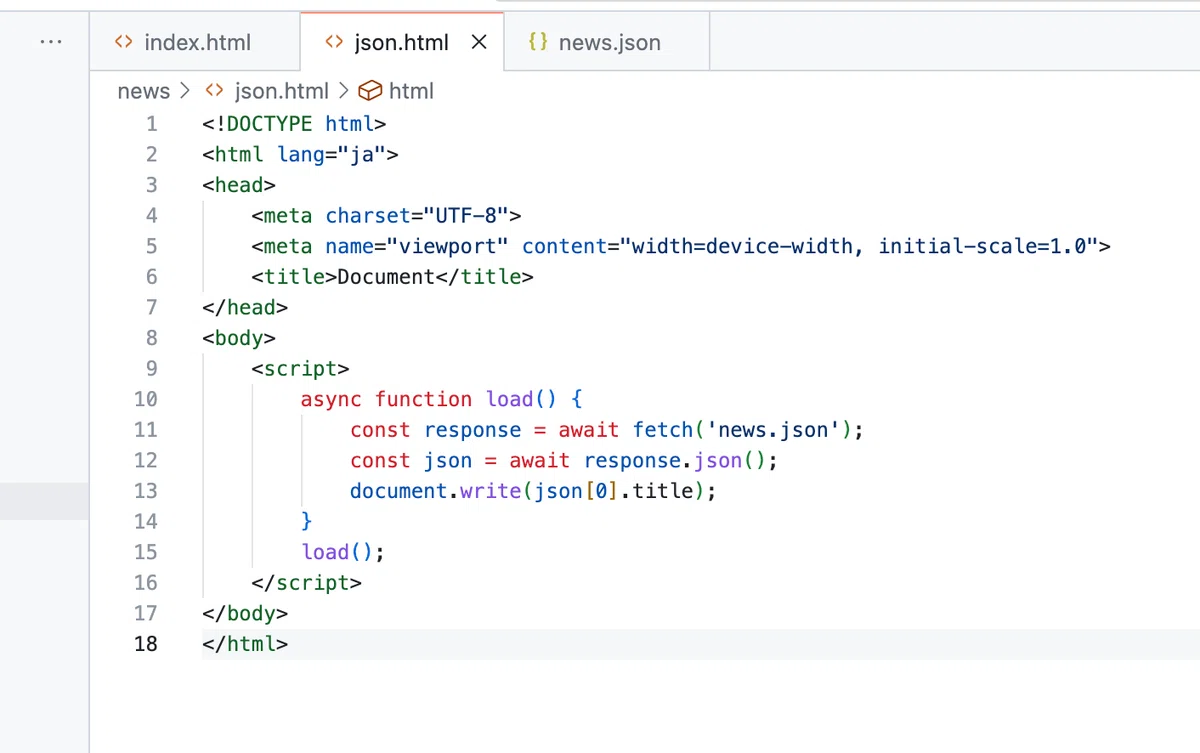Close the json.html tab
This screenshot has width=1200, height=753.
[479, 42]
